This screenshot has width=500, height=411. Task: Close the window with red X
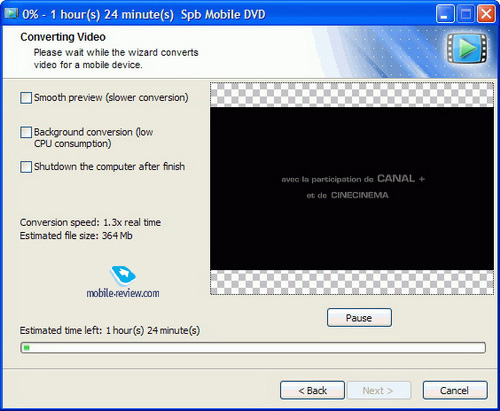[486, 14]
